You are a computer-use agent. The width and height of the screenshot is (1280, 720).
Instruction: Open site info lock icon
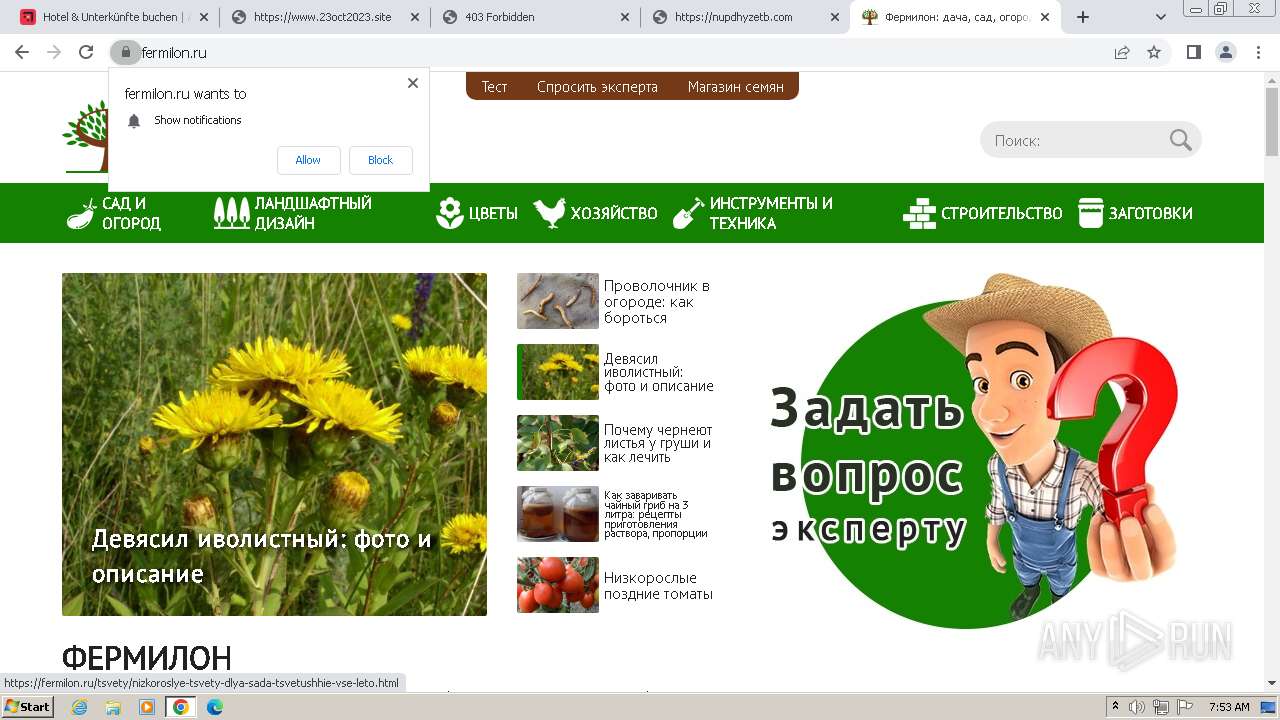[x=125, y=52]
